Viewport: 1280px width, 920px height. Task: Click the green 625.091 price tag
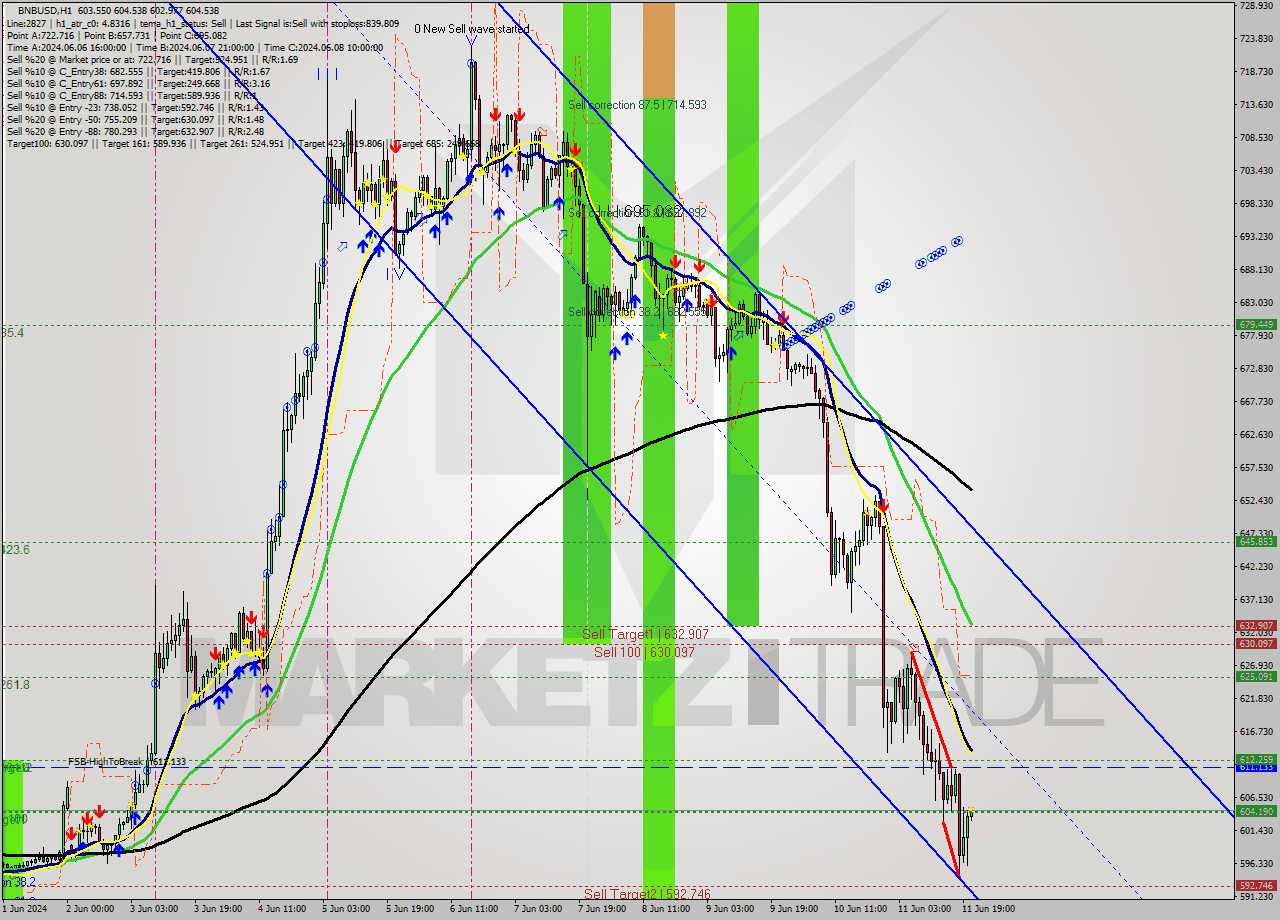(x=1256, y=676)
